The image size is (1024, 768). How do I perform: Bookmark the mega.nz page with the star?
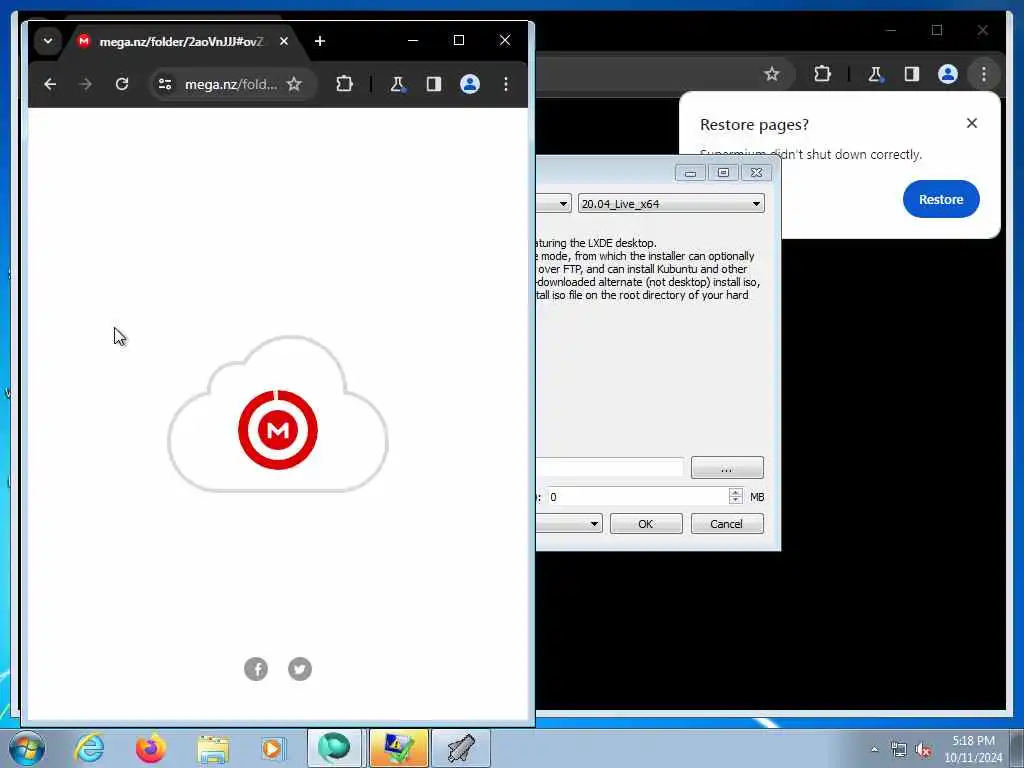pyautogui.click(x=295, y=84)
